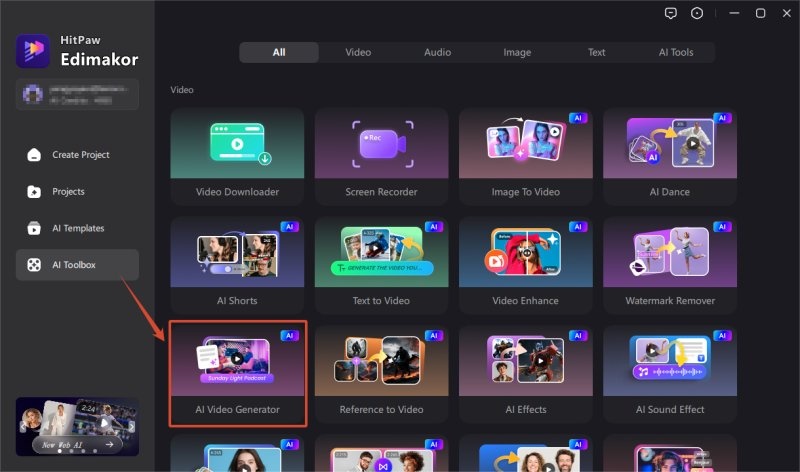The height and width of the screenshot is (472, 800).
Task: Click the user account info box
Action: click(78, 94)
